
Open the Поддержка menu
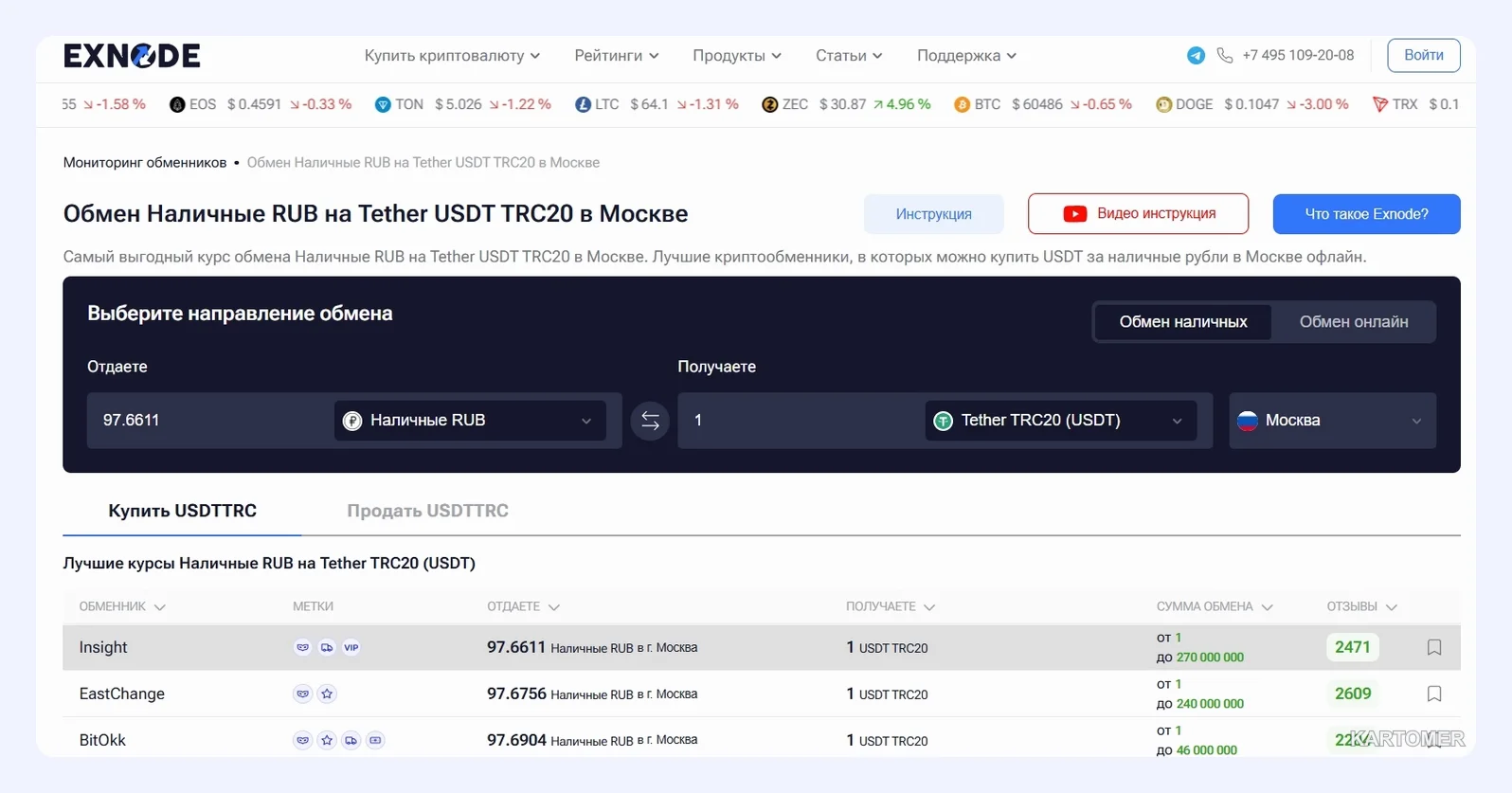point(966,56)
